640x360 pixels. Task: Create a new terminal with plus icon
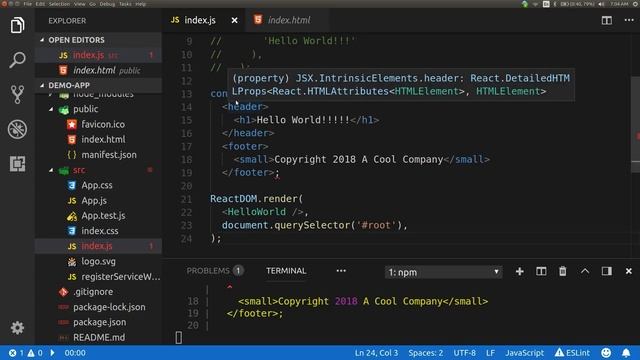coord(519,271)
